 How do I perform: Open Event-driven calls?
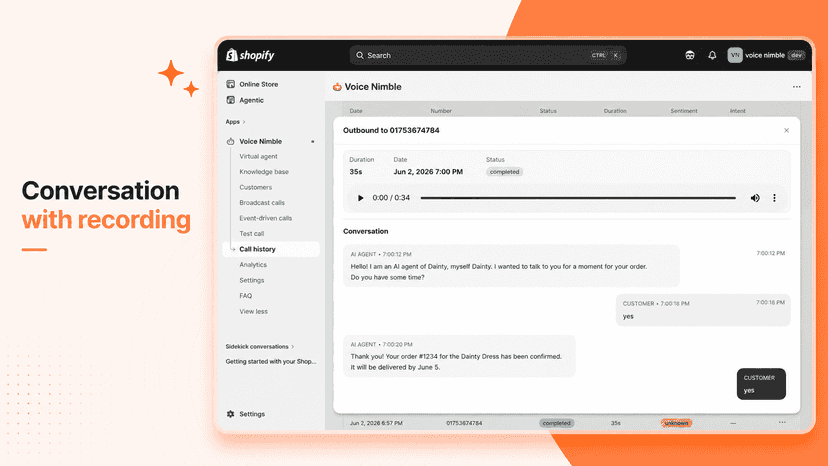tap(266, 218)
